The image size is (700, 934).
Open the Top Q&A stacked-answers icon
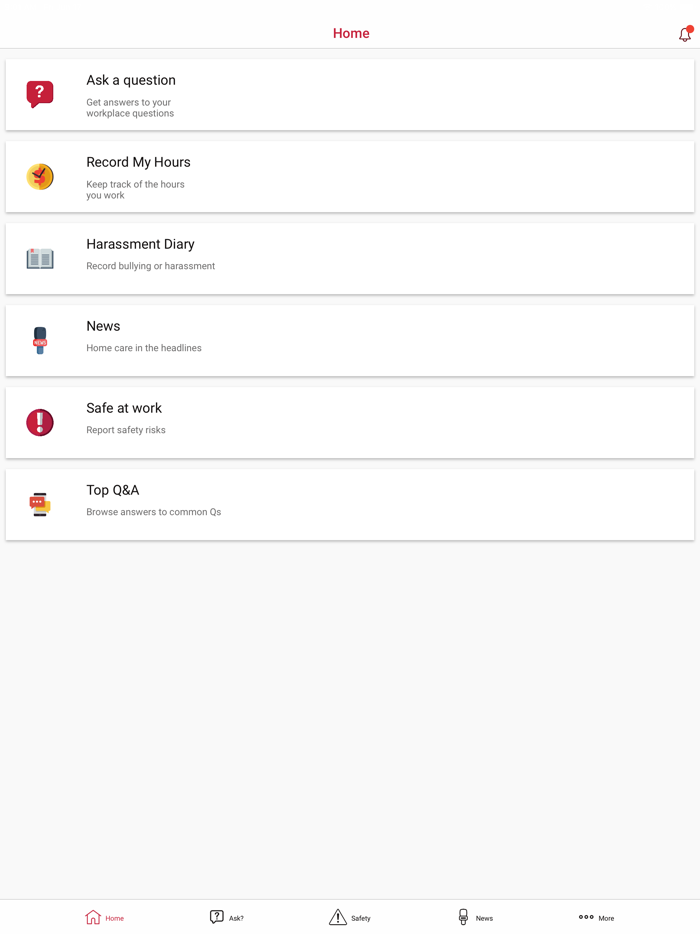[x=39, y=503]
